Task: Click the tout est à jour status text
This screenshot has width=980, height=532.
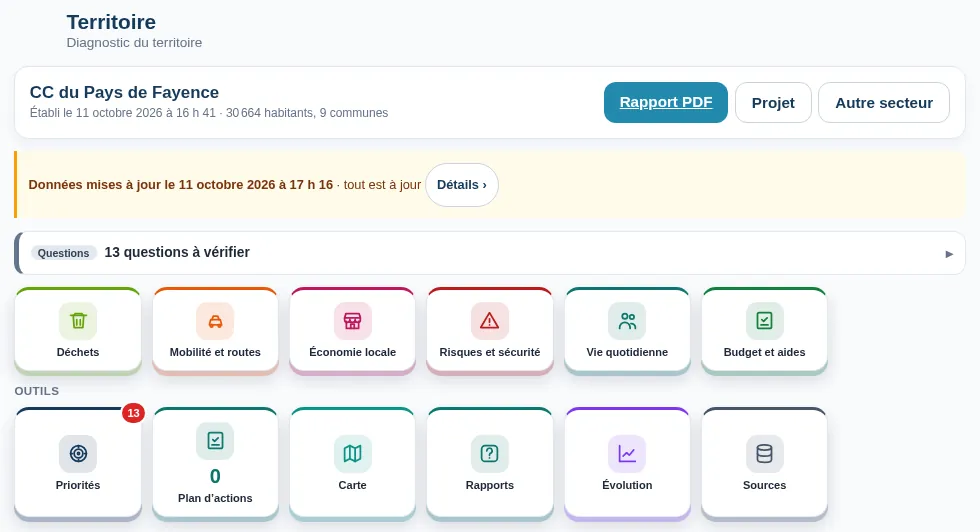Action: tap(382, 185)
